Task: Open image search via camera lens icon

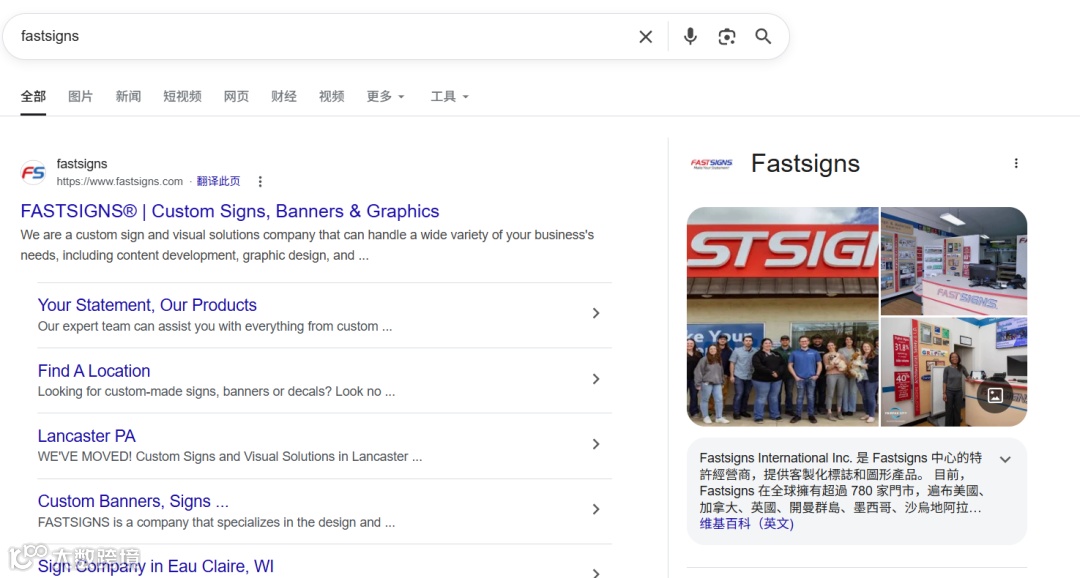Action: [x=727, y=37]
